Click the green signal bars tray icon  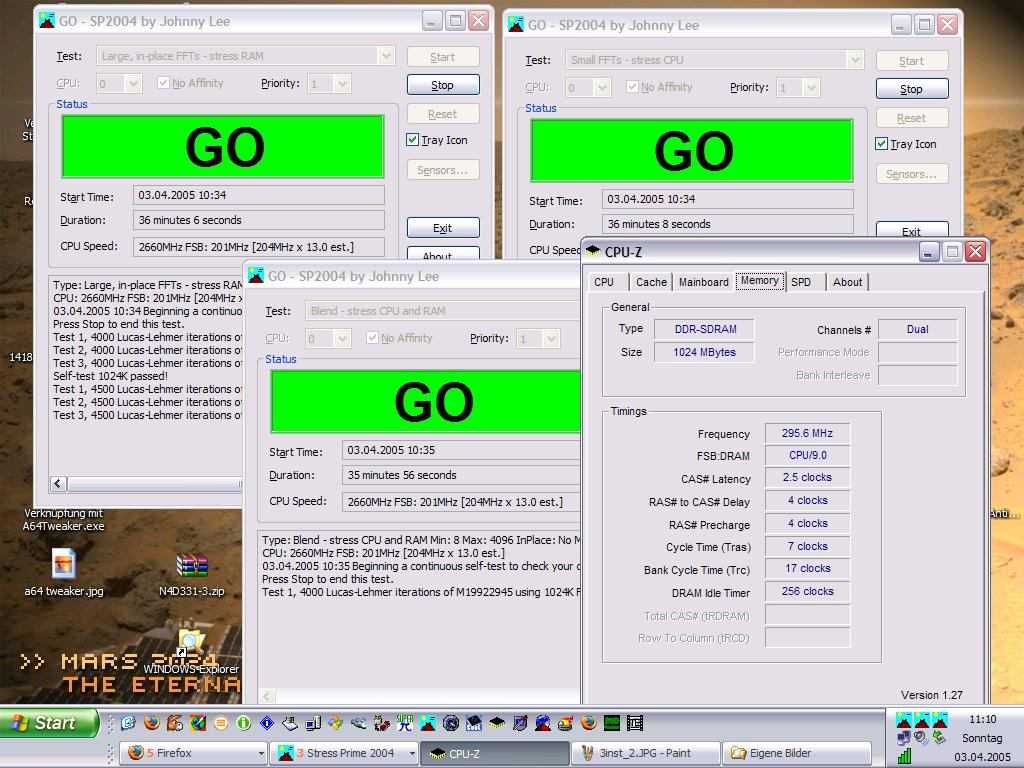click(904, 756)
